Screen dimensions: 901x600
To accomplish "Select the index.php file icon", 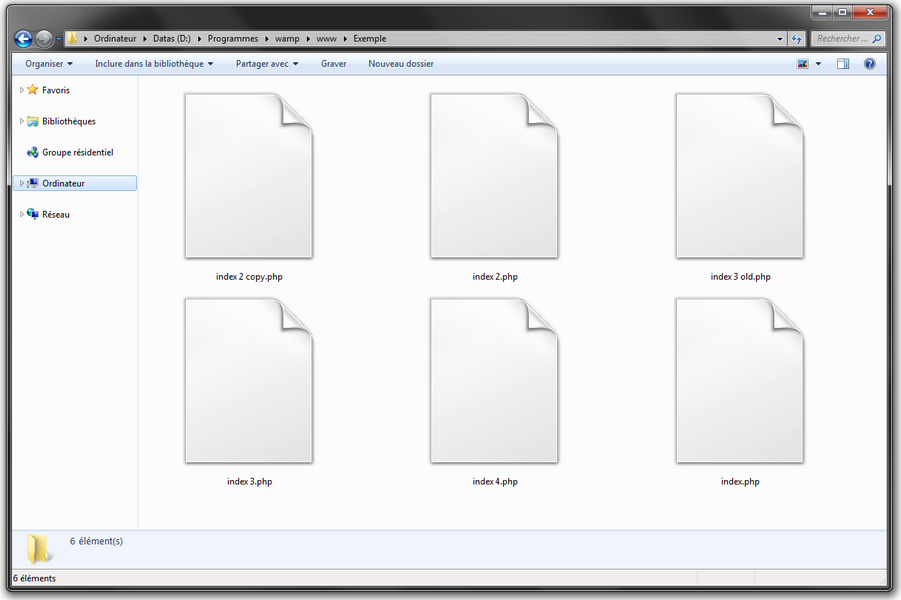I will pos(739,380).
